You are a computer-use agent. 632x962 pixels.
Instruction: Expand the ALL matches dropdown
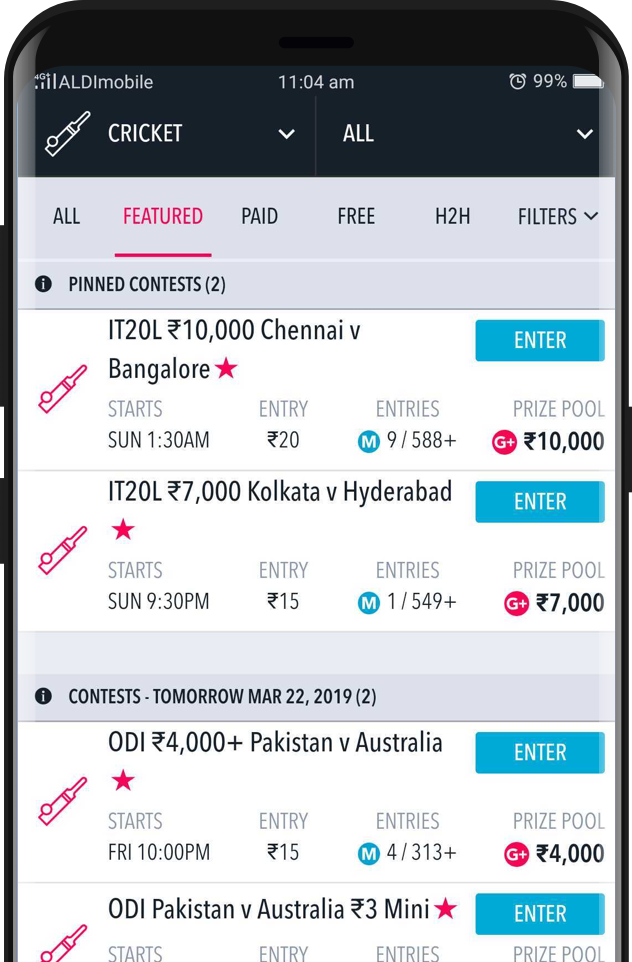(465, 133)
